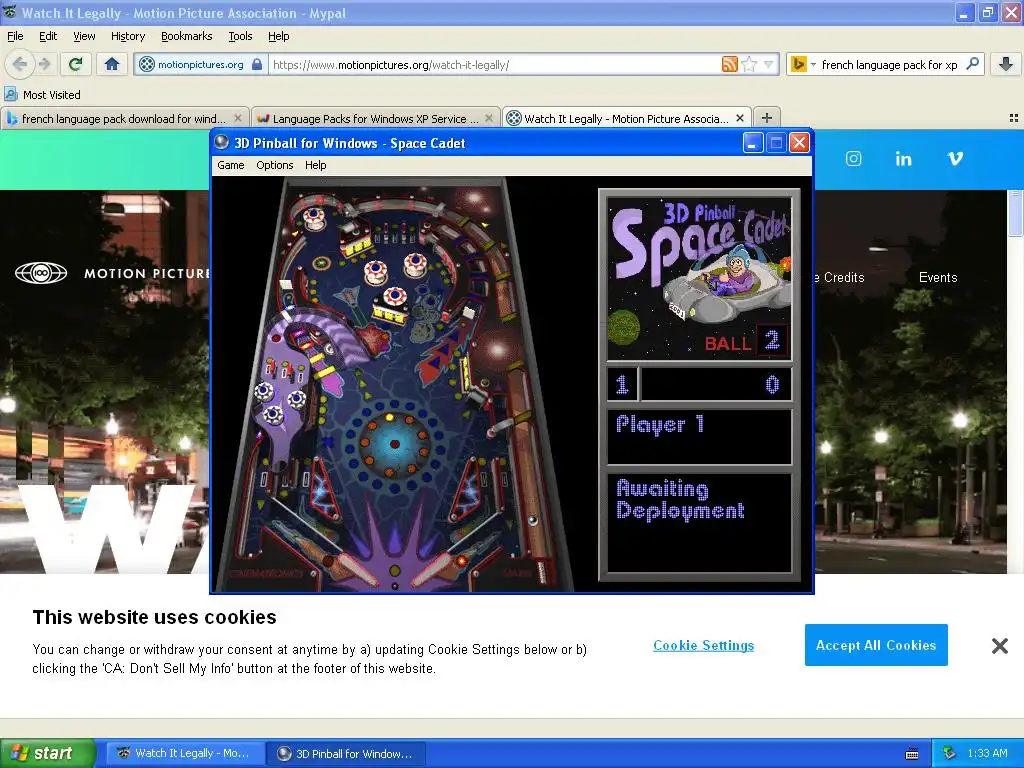Click the BALL 2 counter in Pinball
This screenshot has width=1024, height=768.
[745, 342]
